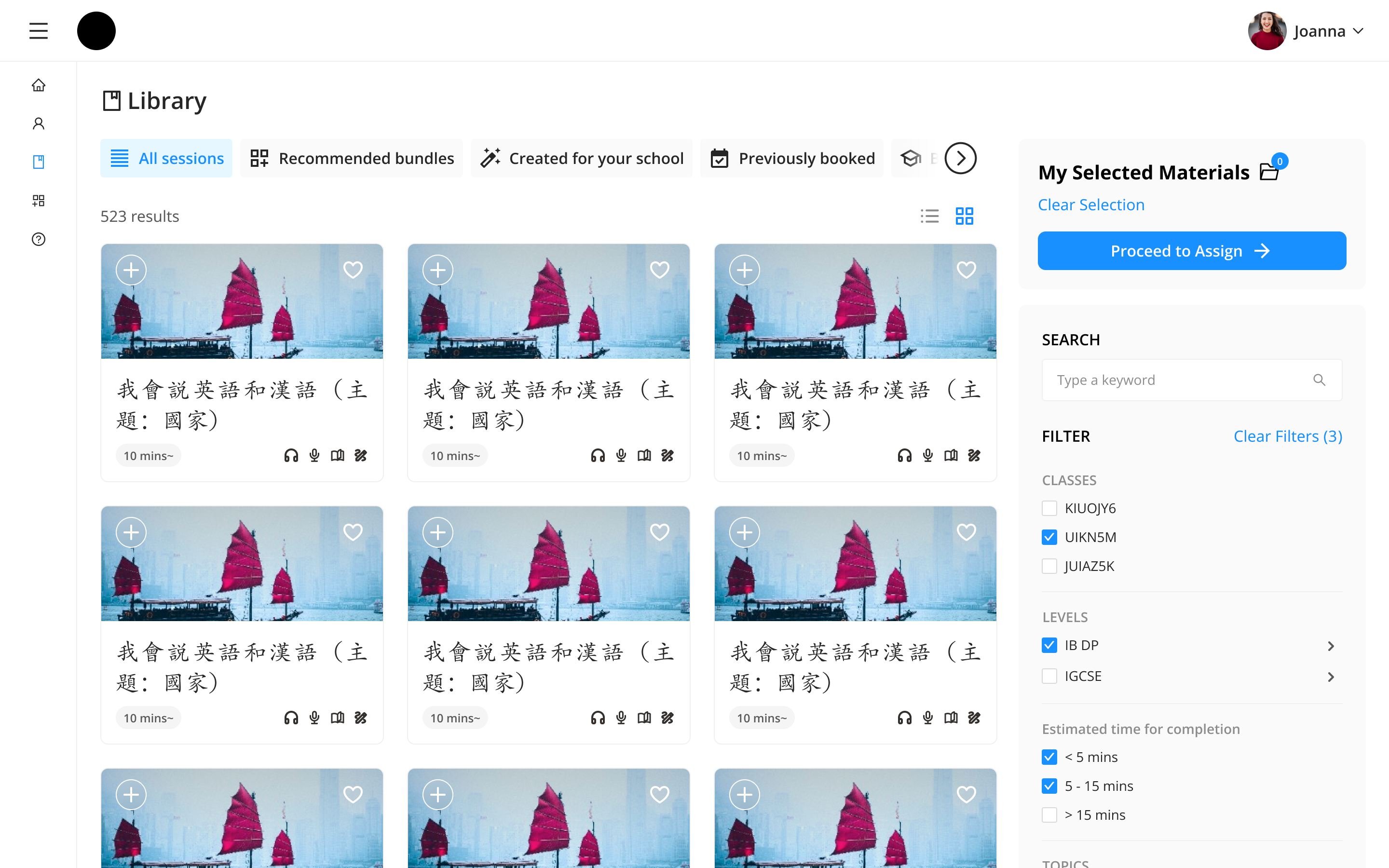Open Previously booked tab
The height and width of the screenshot is (868, 1389).
pyautogui.click(x=792, y=158)
